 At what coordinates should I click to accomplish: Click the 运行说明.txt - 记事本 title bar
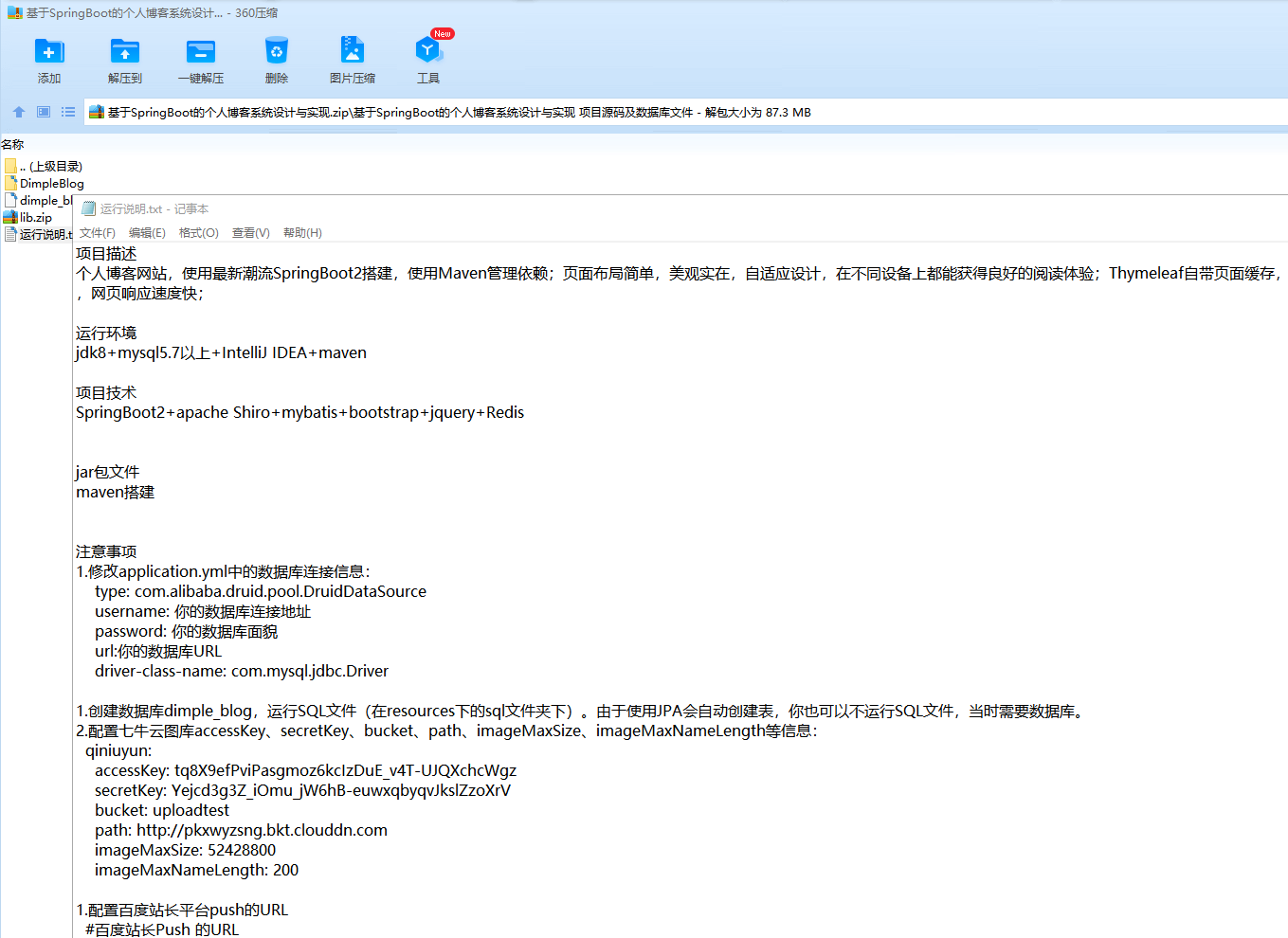[x=680, y=208]
